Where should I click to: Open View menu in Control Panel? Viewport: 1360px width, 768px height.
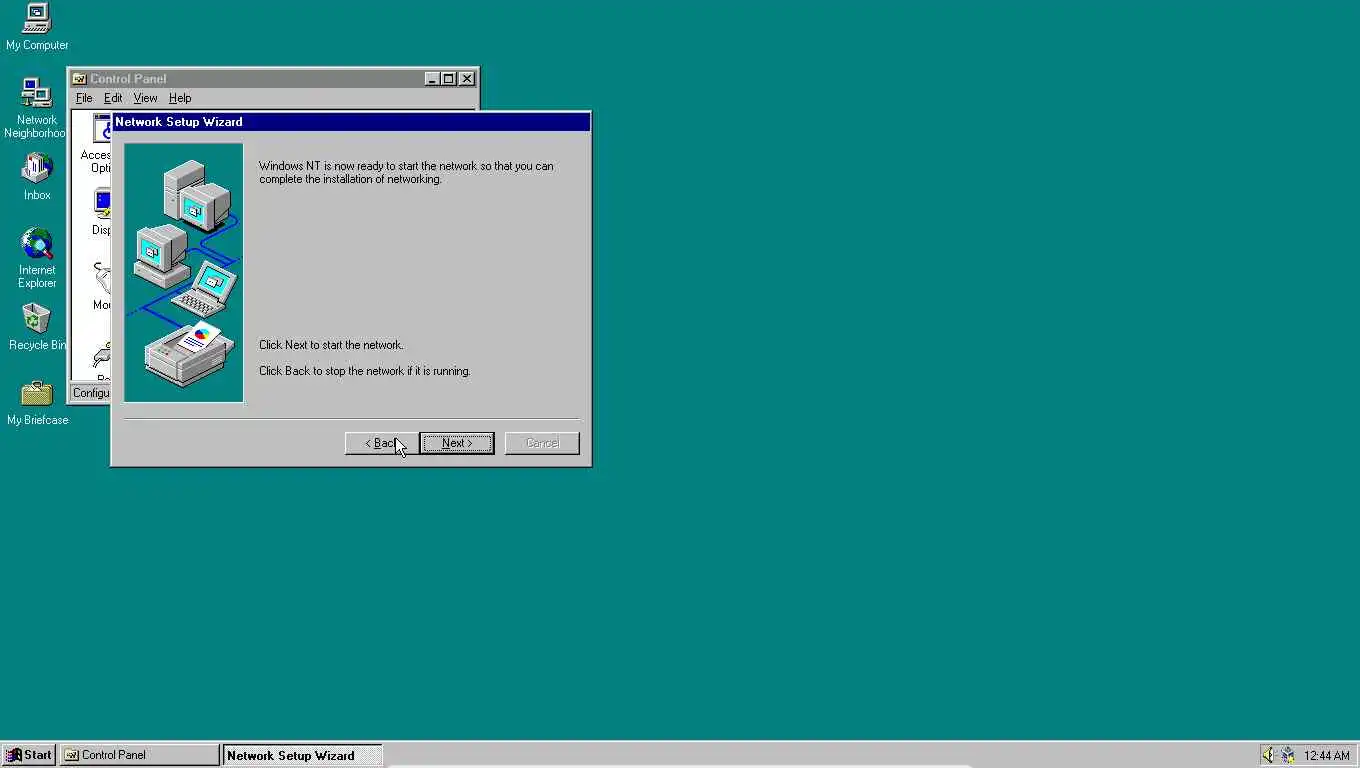[x=145, y=98]
